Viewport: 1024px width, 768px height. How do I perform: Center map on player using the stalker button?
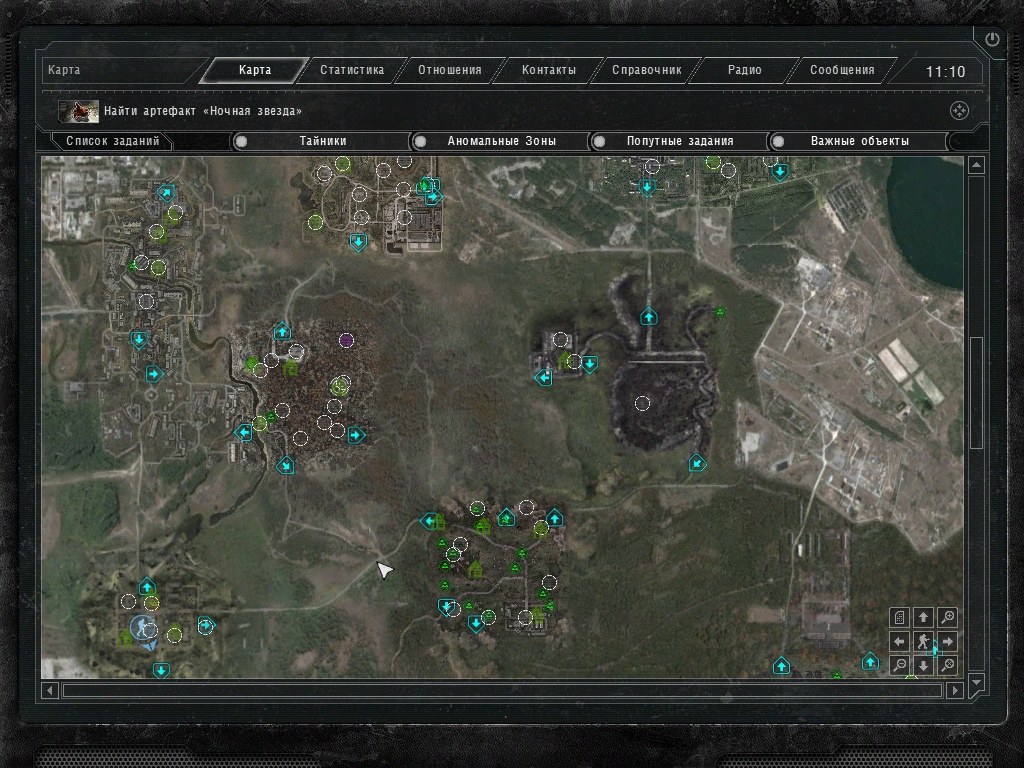(923, 641)
